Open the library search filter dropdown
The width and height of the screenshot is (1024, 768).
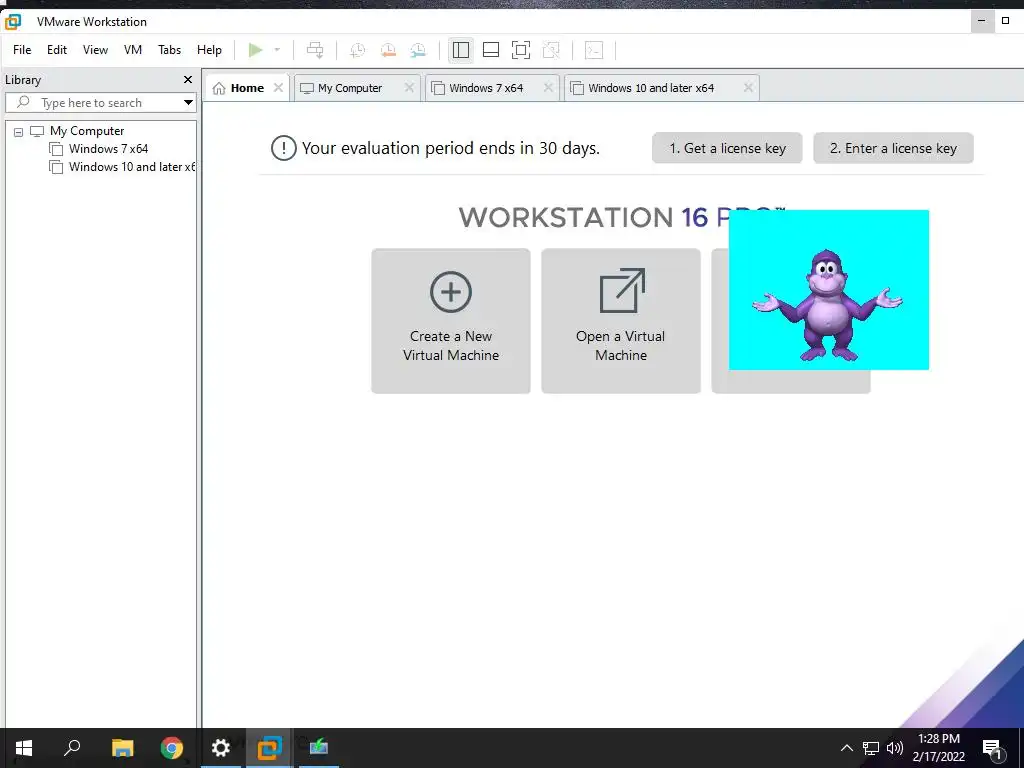click(188, 103)
